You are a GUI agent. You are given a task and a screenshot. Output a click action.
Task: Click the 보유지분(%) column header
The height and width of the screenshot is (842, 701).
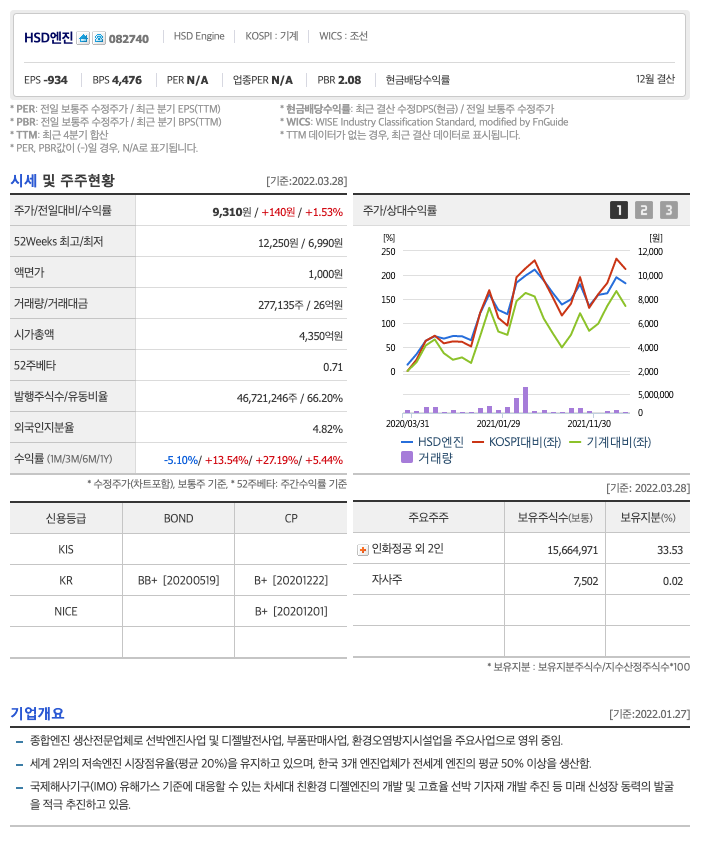point(648,517)
